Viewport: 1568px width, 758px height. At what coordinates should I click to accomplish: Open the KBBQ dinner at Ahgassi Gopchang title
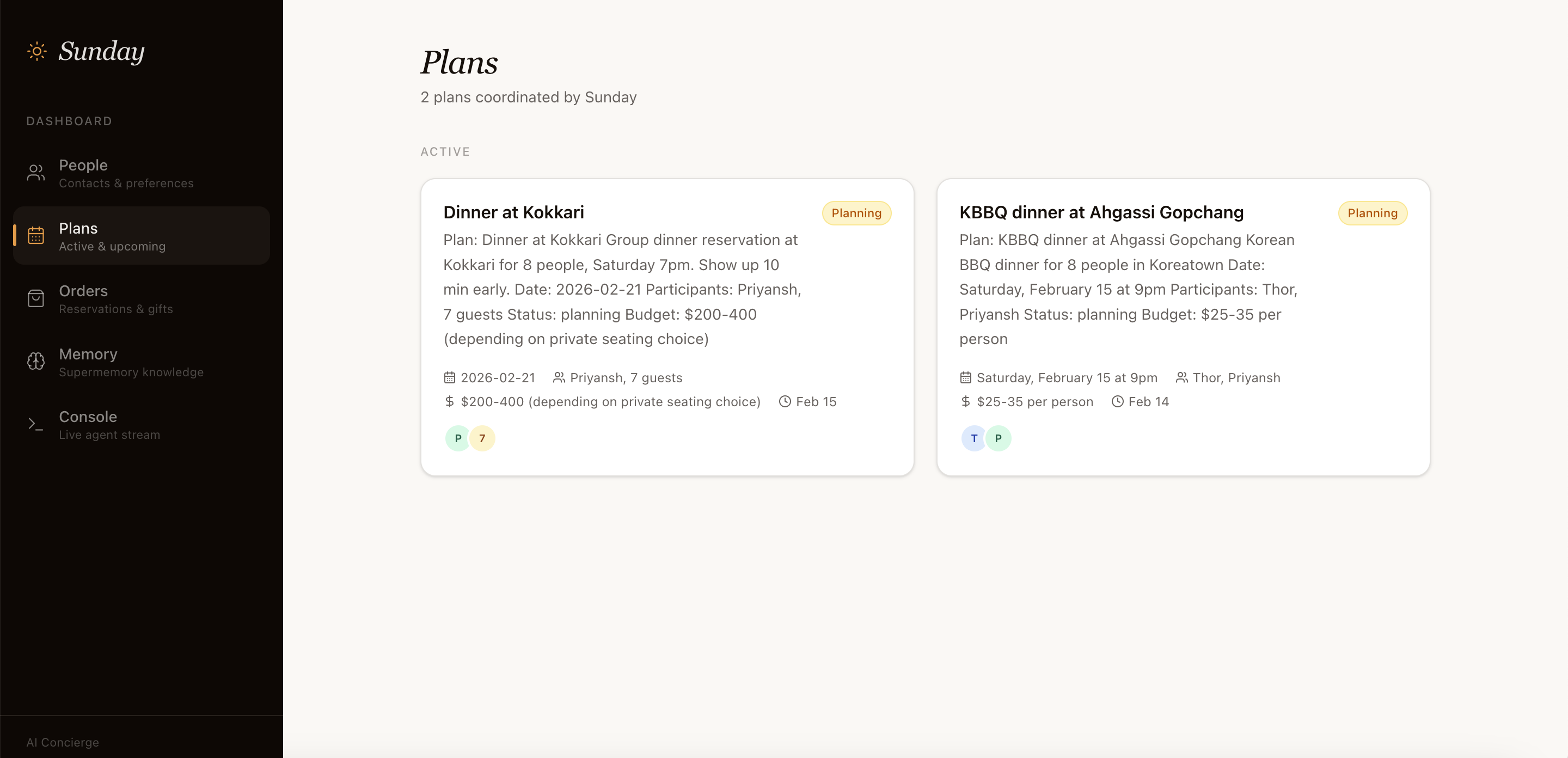pos(1101,212)
